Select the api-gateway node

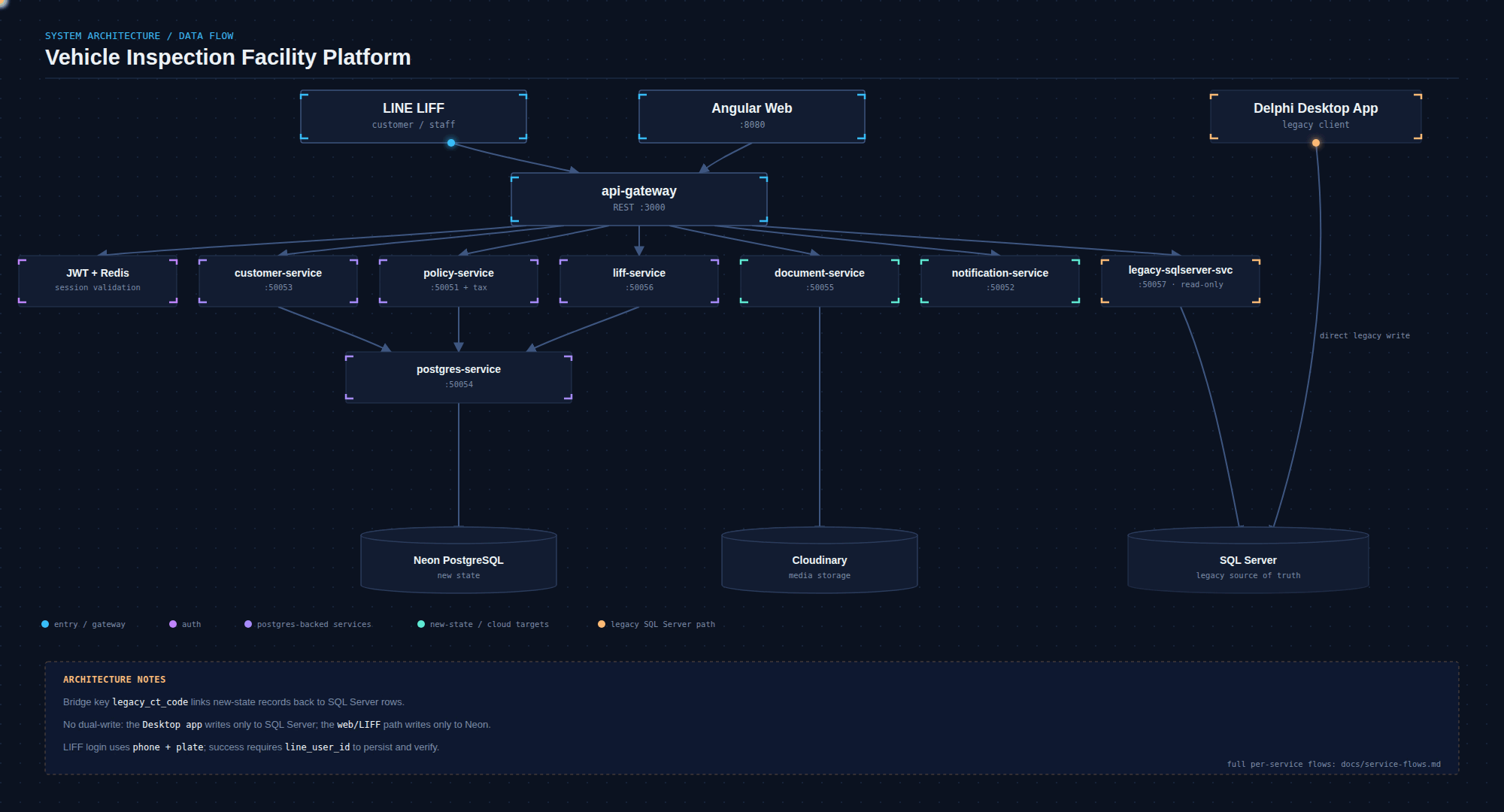click(x=639, y=199)
